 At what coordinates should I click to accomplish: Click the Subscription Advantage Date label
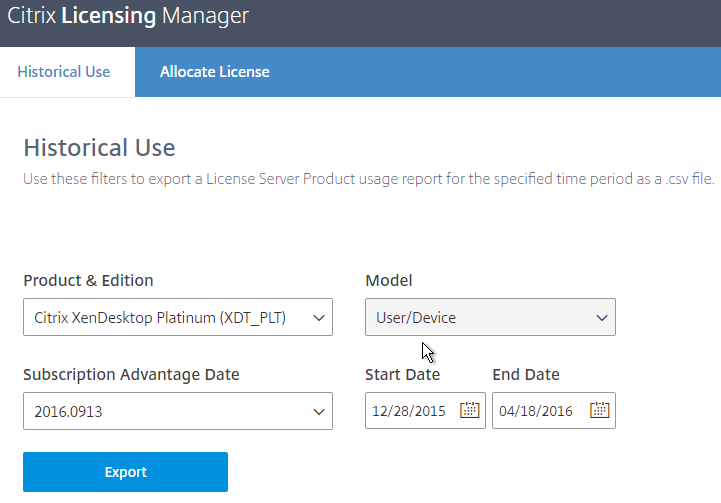(x=131, y=375)
